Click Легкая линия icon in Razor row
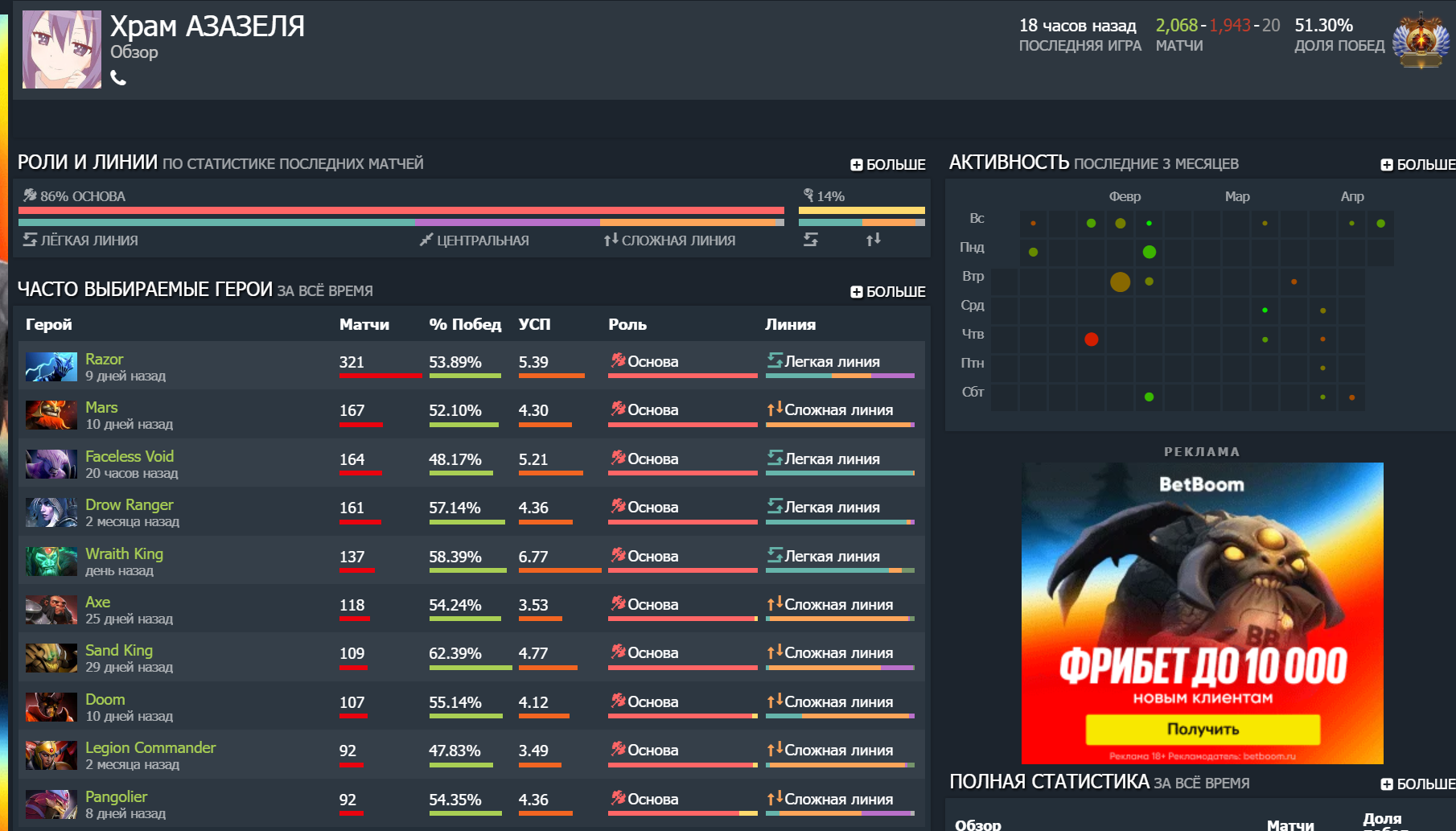Screen dimensions: 1456x831 point(775,360)
